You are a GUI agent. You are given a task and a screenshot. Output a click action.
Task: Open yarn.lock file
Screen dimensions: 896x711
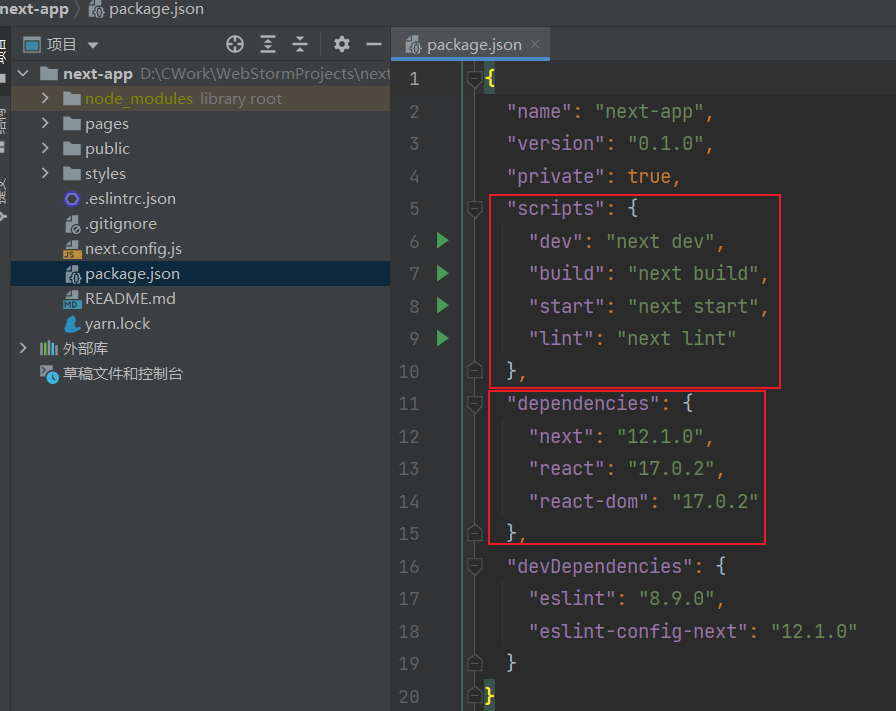(x=117, y=324)
